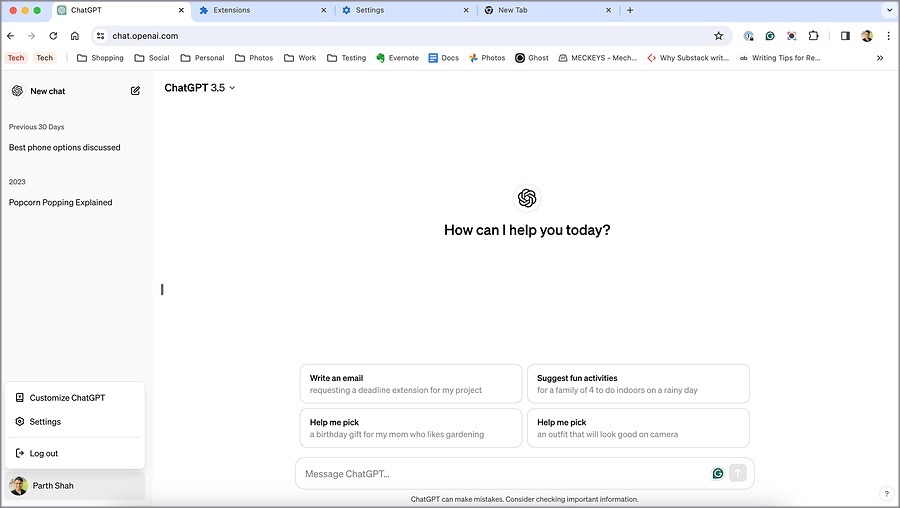Open the Personal bookmarks folder

[x=203, y=58]
